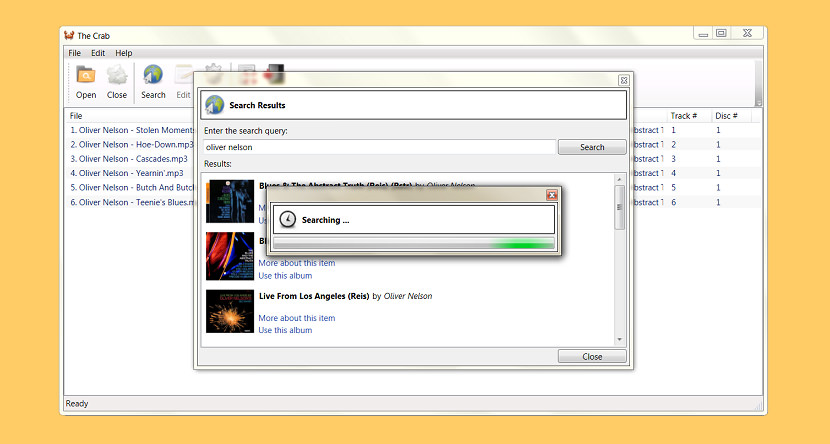
Task: Select the first album cover thumbnail
Action: point(230,201)
